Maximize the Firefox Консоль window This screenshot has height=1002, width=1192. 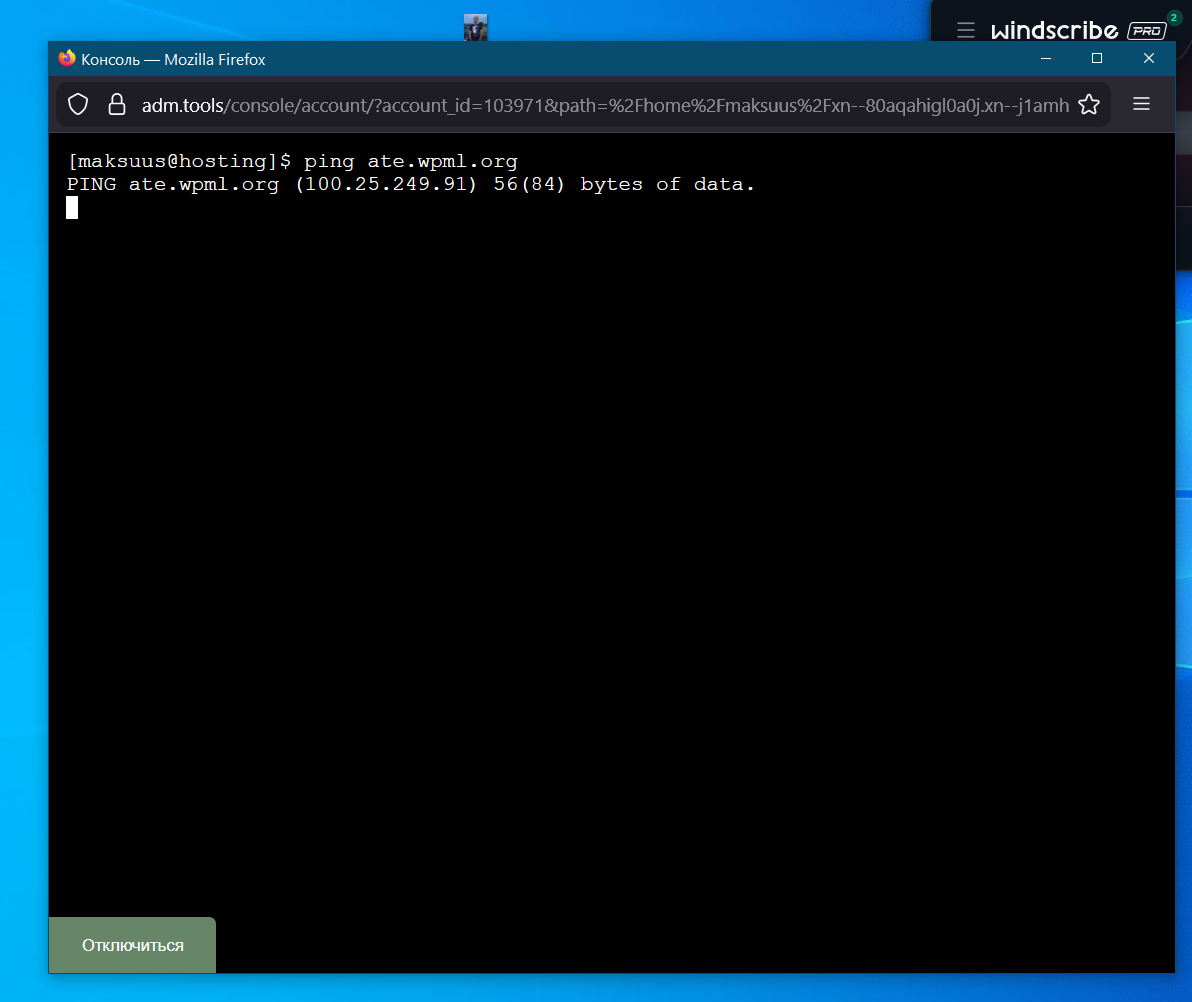(1097, 59)
